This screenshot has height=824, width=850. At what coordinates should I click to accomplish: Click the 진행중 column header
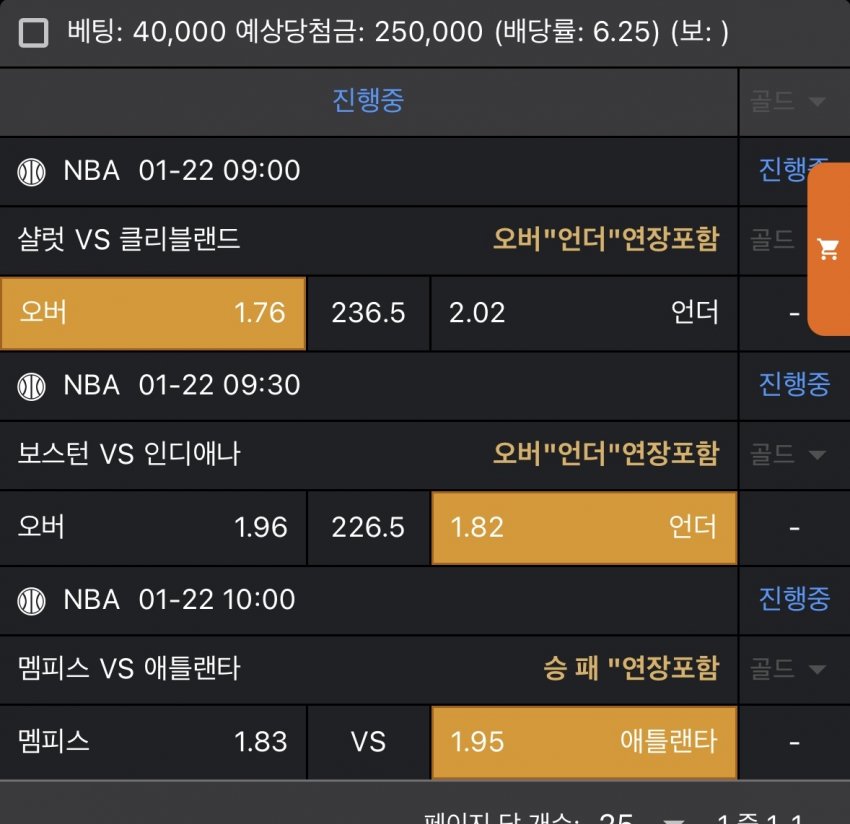click(x=368, y=101)
